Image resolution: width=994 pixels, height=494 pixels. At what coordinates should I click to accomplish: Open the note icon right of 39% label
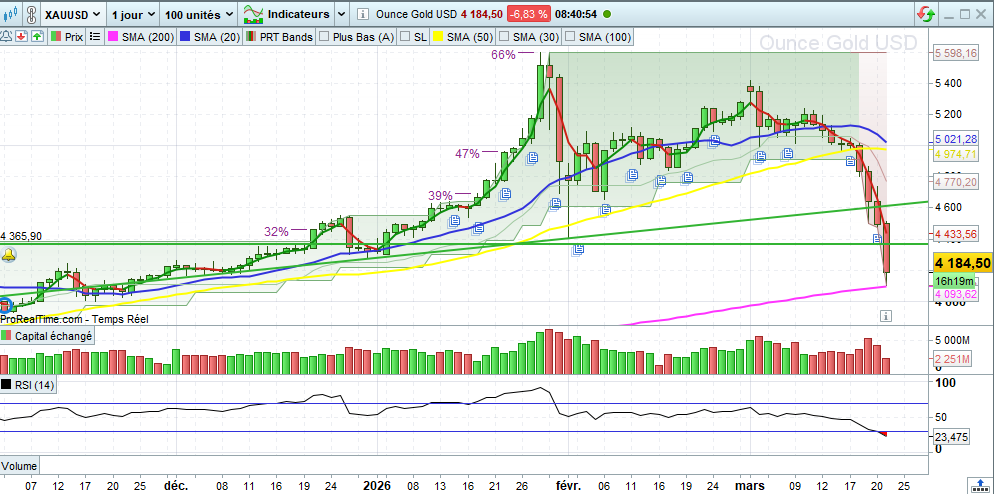click(505, 193)
